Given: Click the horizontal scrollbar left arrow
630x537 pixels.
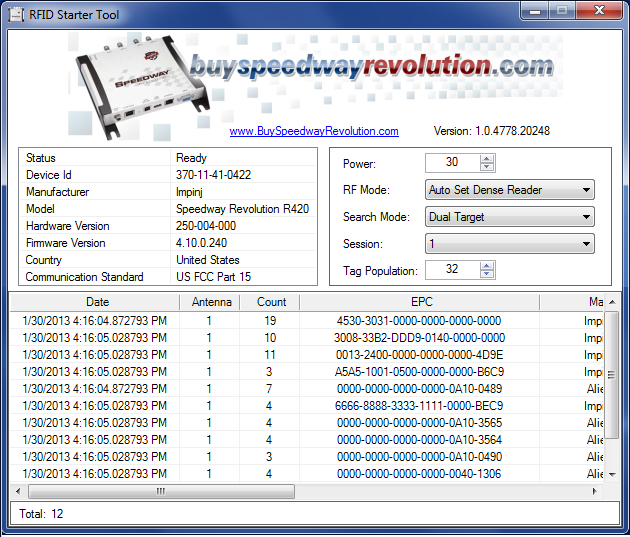Looking at the screenshot, I should click(x=18, y=491).
